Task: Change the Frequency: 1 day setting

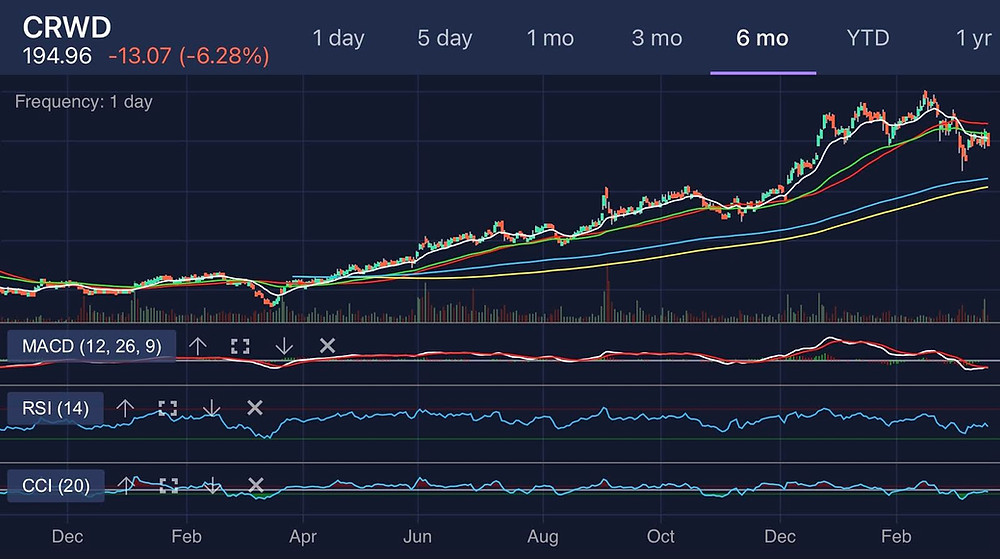Action: [84, 102]
